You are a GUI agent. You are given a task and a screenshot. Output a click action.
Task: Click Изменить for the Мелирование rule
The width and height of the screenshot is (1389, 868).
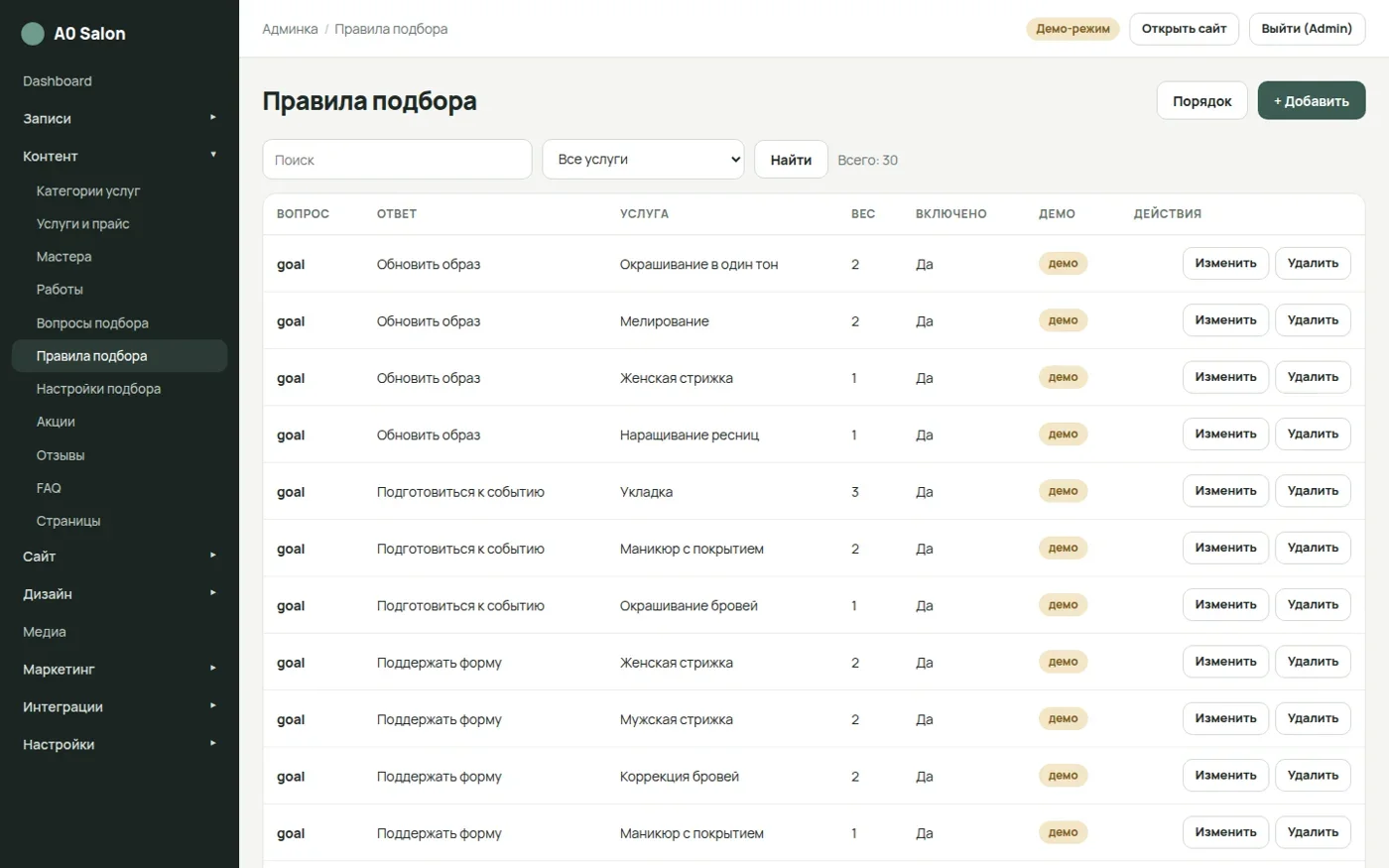(x=1225, y=320)
